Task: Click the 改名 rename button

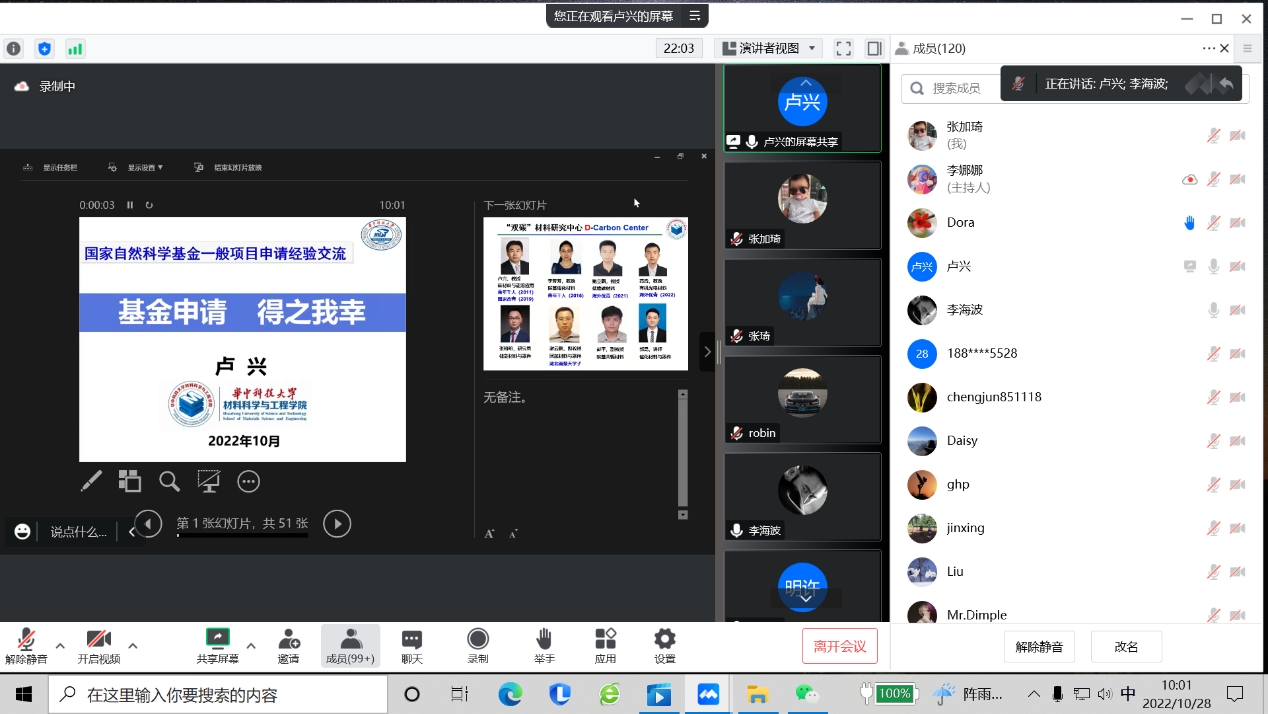Action: pos(1126,647)
